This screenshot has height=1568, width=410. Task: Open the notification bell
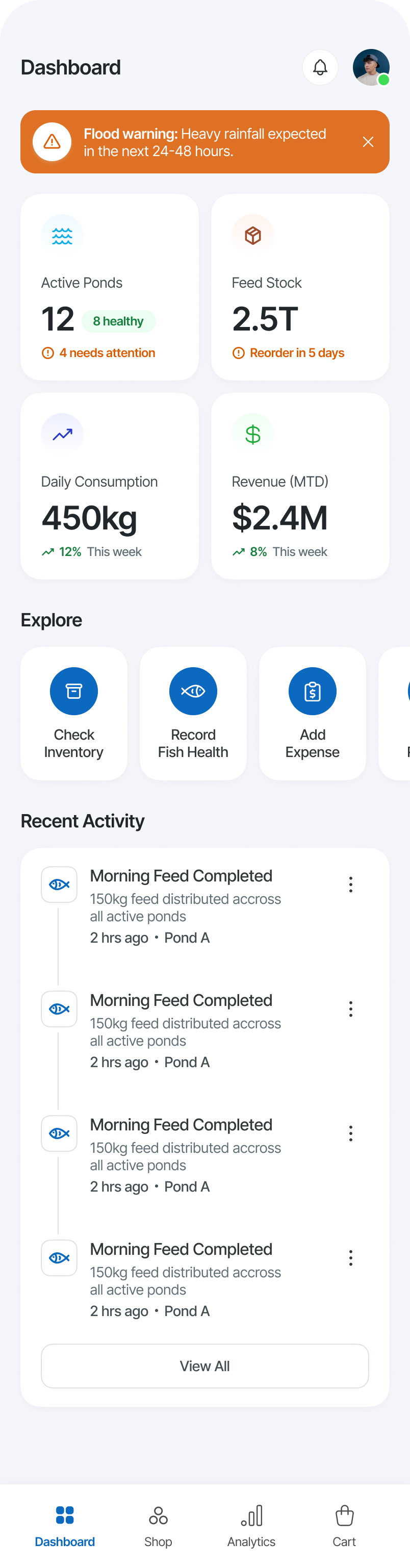pyautogui.click(x=320, y=67)
